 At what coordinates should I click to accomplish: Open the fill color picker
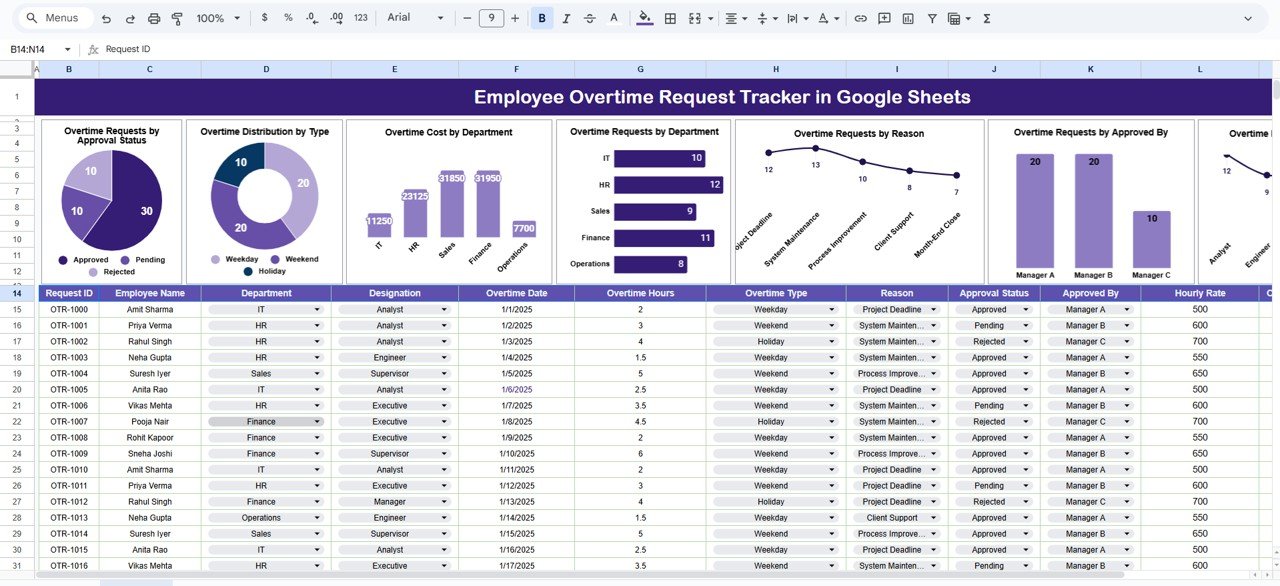click(645, 17)
